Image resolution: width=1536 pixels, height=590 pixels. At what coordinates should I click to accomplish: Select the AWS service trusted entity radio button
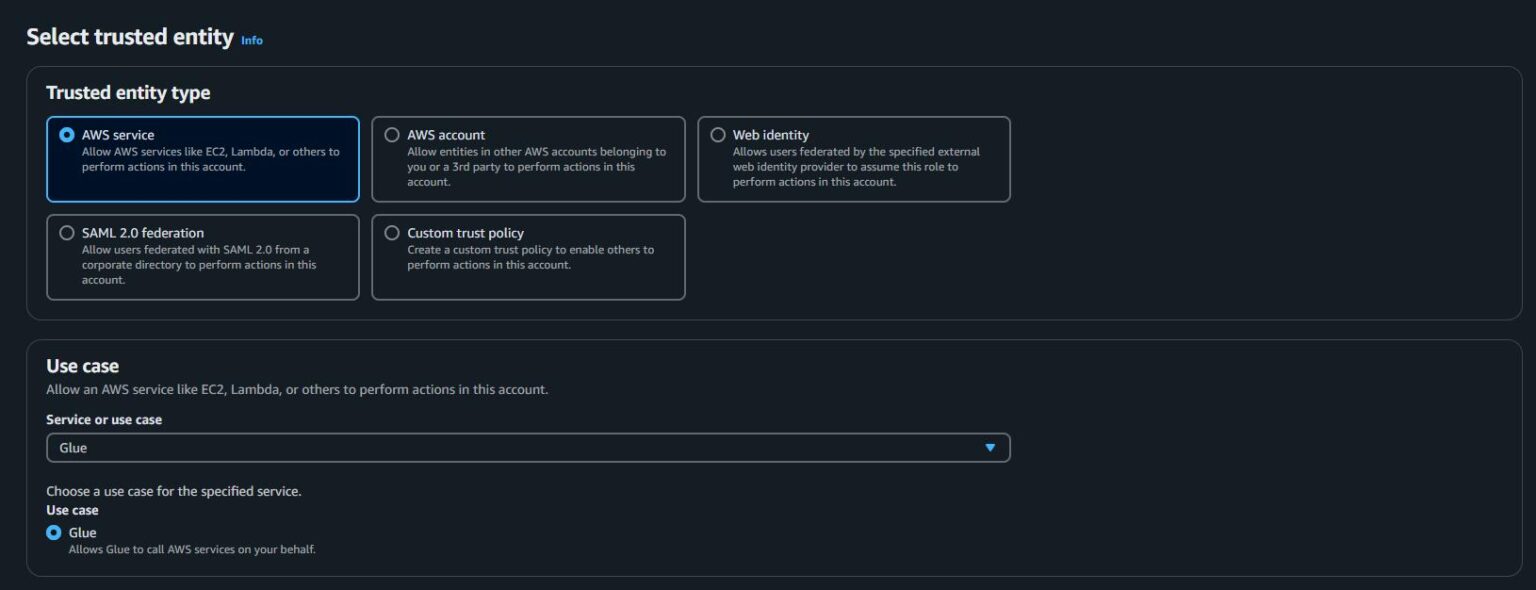(x=66, y=135)
